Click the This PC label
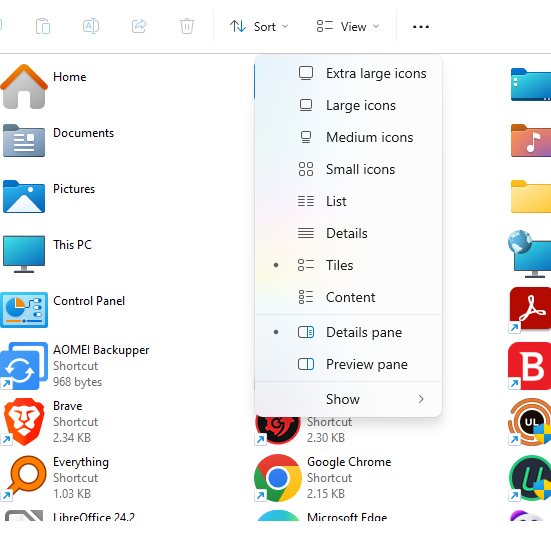This screenshot has width=551, height=533. (x=73, y=245)
